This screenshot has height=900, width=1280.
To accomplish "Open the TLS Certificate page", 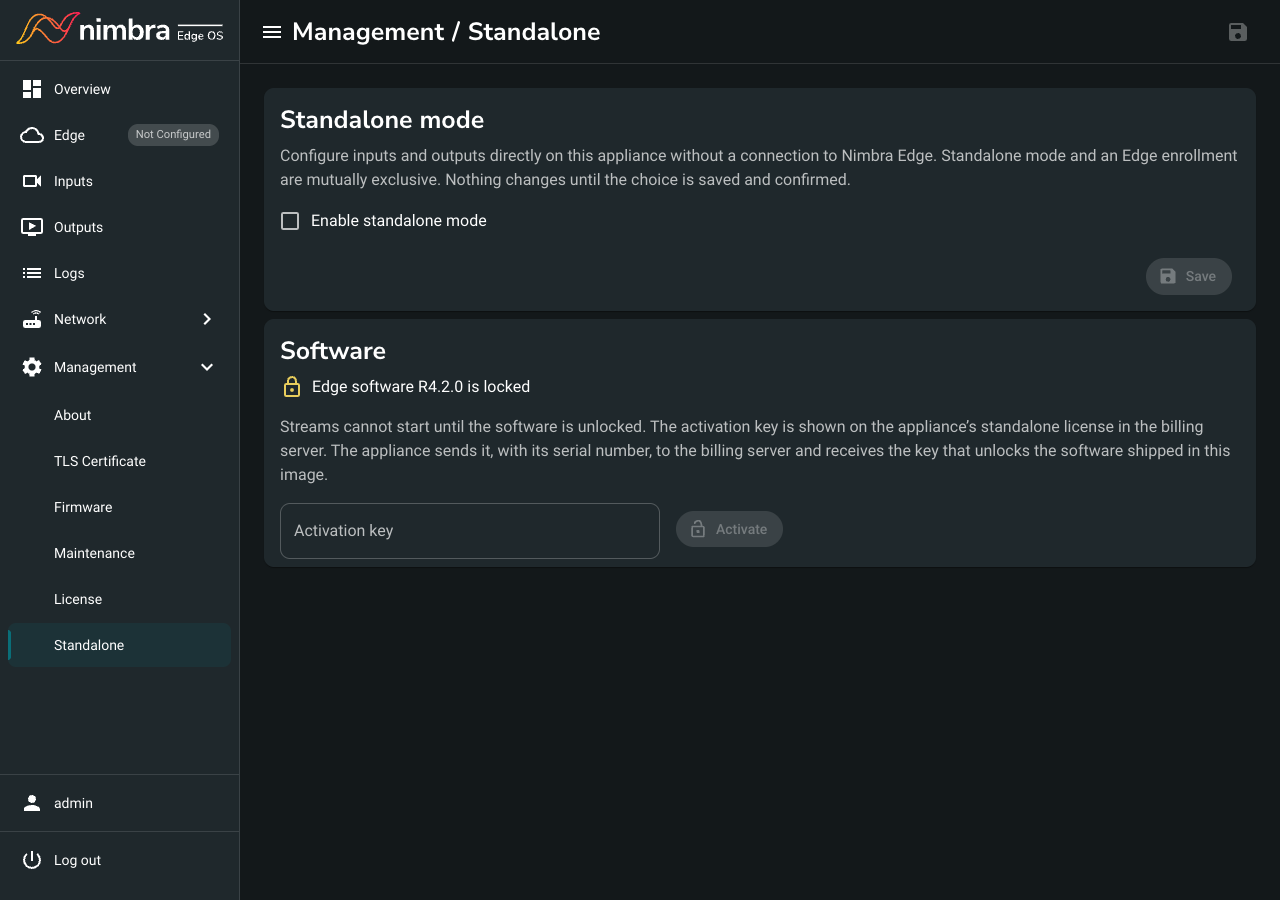I will [x=119, y=461].
